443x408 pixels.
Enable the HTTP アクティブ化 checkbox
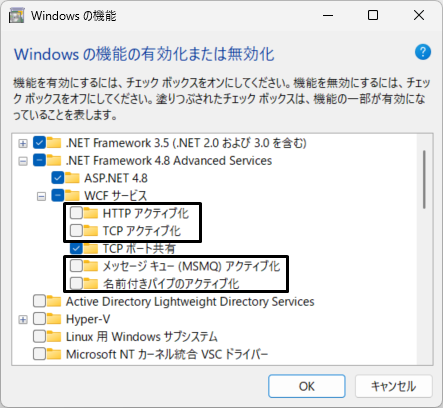pyautogui.click(x=76, y=213)
